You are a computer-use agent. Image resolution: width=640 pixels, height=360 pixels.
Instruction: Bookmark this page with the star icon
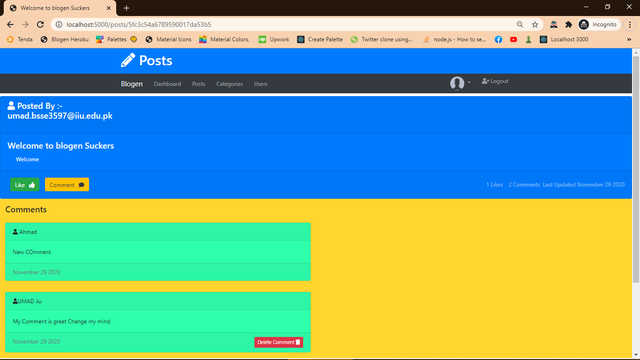tap(535, 24)
